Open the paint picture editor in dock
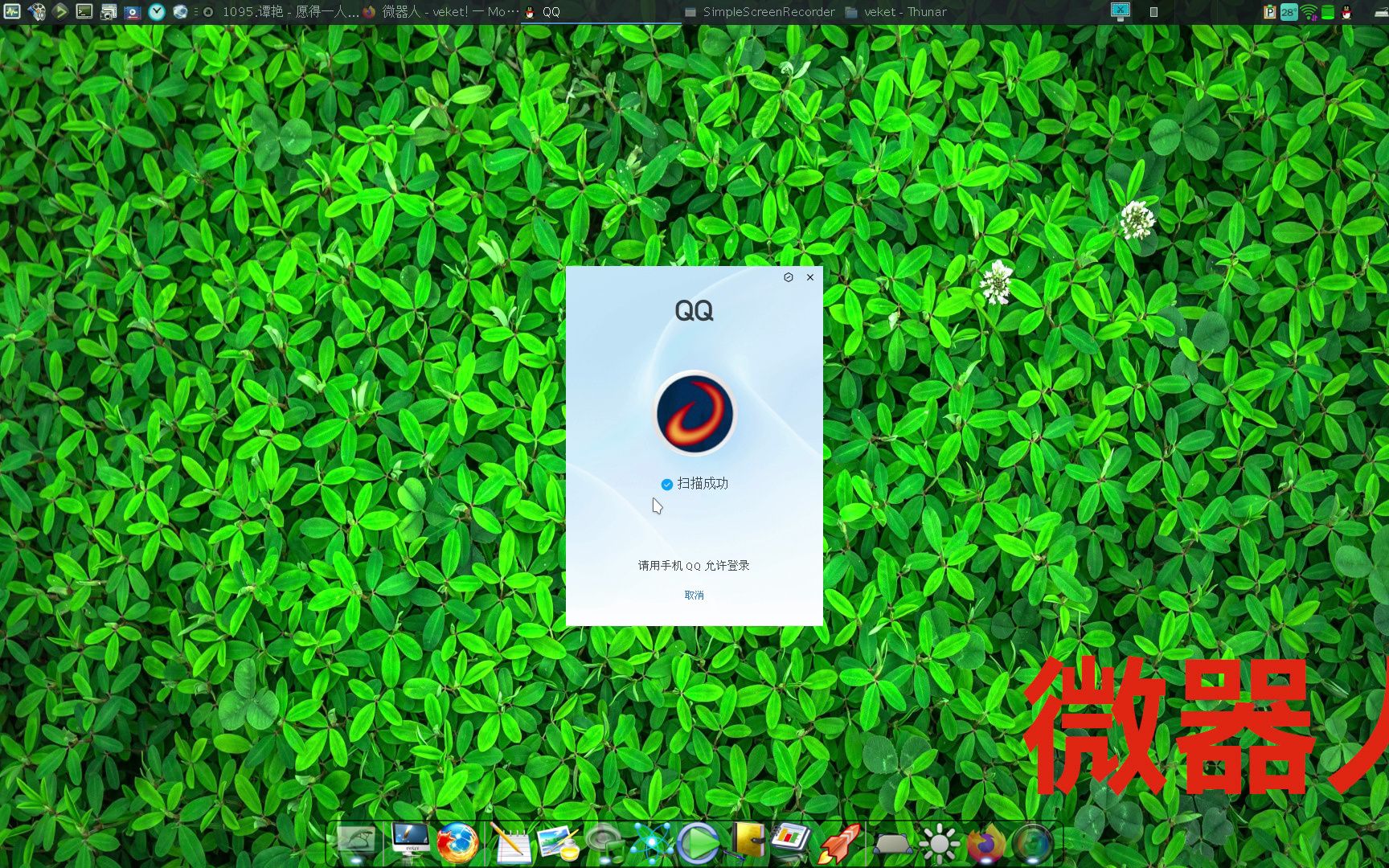Viewport: 1389px width, 868px height. [559, 844]
